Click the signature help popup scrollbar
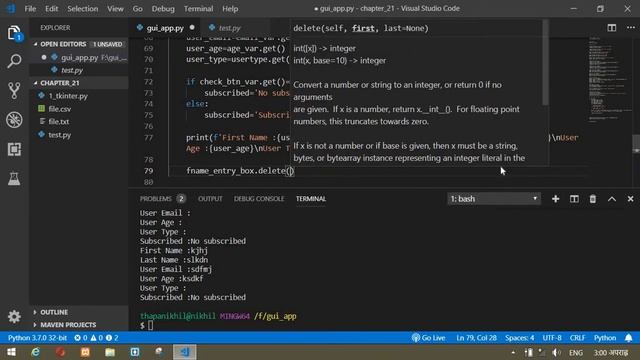The image size is (640, 360). (x=545, y=62)
